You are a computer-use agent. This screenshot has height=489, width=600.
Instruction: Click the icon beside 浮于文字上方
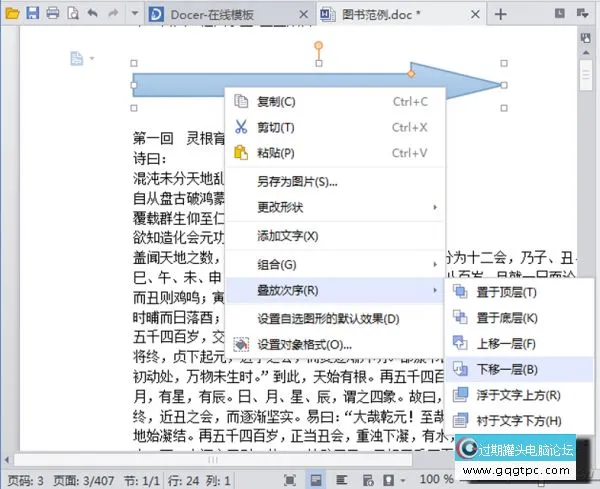[460, 394]
